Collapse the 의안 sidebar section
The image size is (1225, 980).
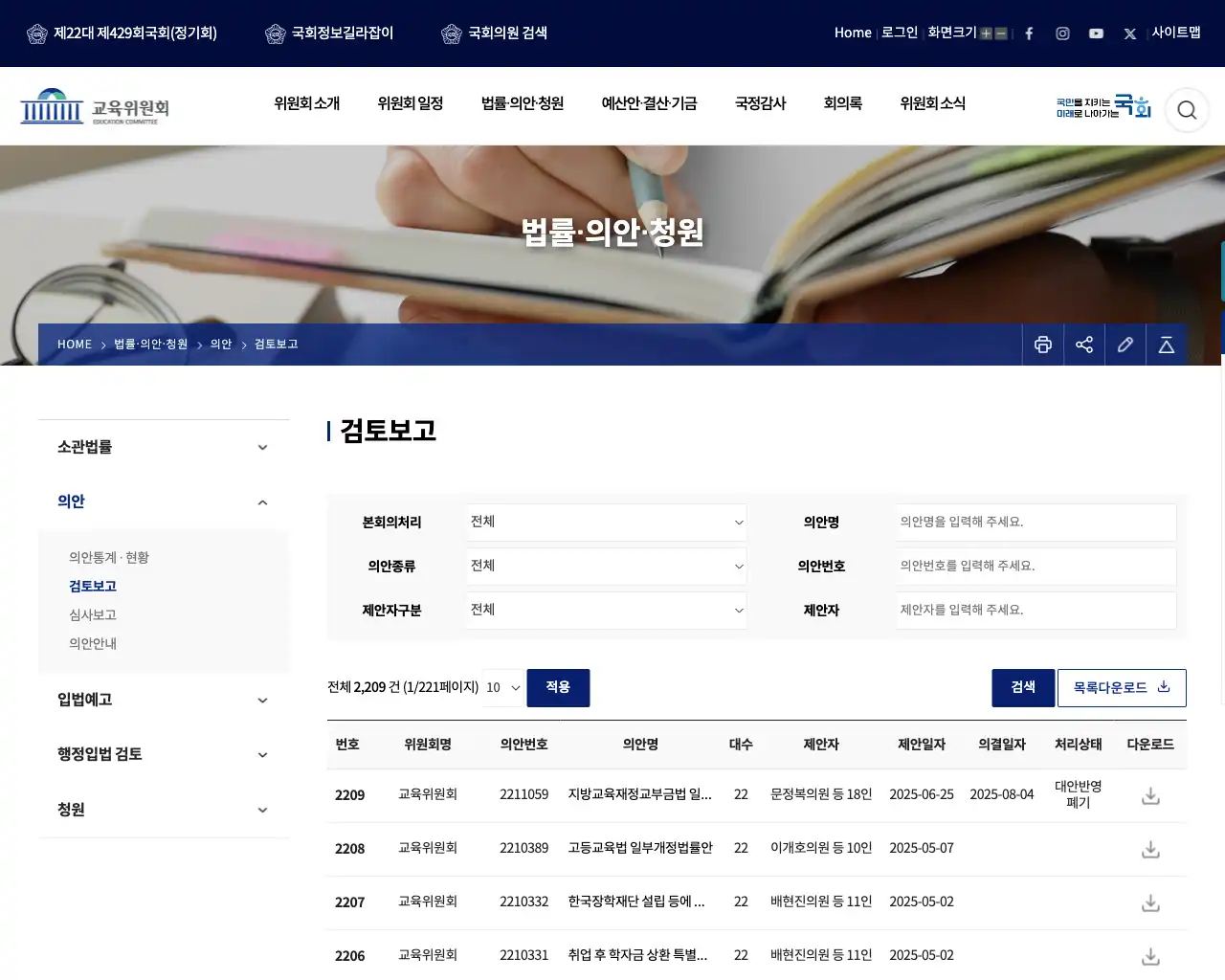(x=164, y=501)
